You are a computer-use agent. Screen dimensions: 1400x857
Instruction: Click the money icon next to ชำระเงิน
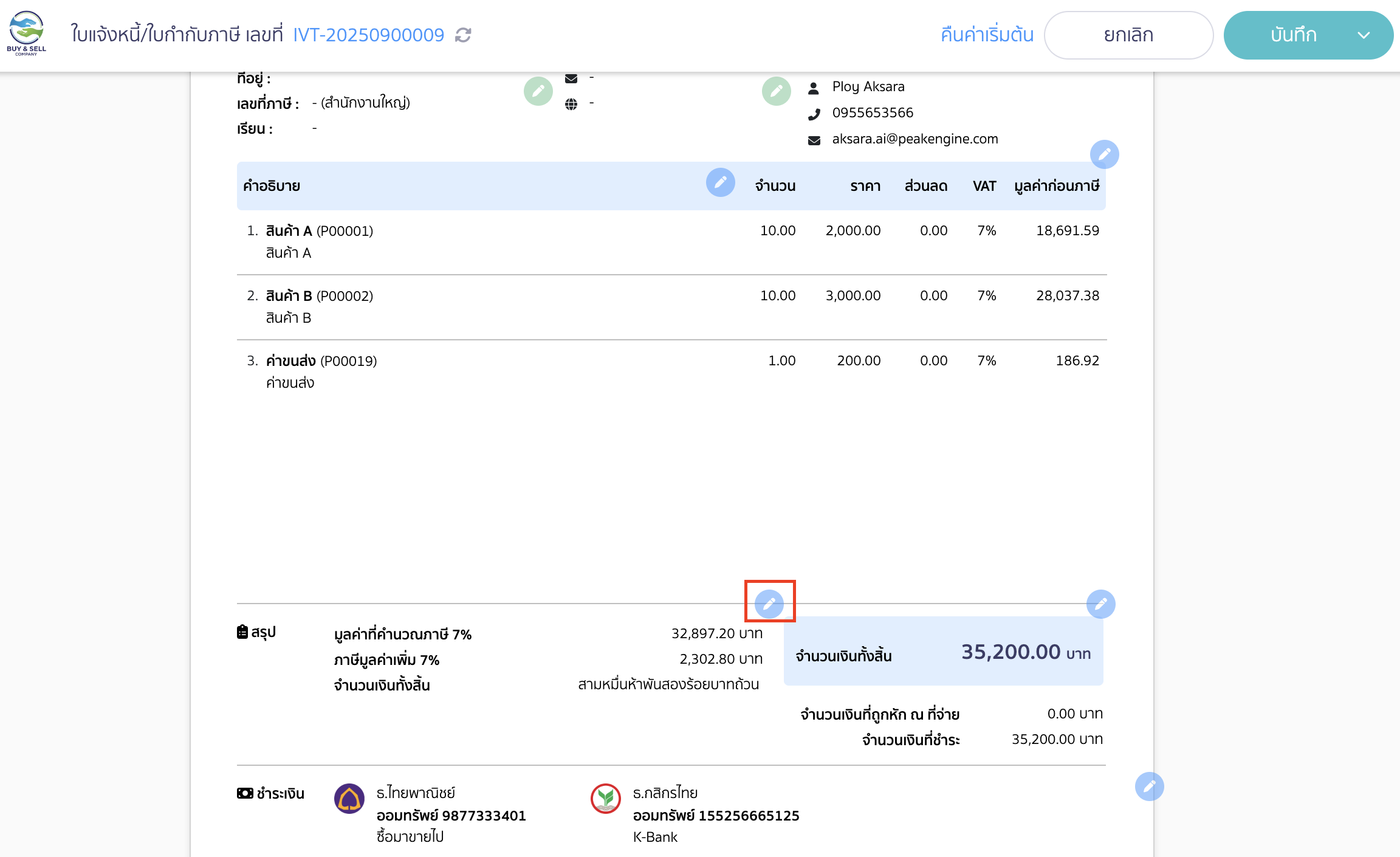(245, 793)
